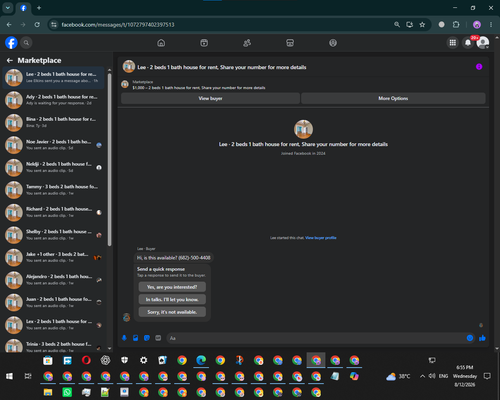Open browser zoom magnifier in address bar
The height and width of the screenshot is (400, 500).
click(397, 24)
